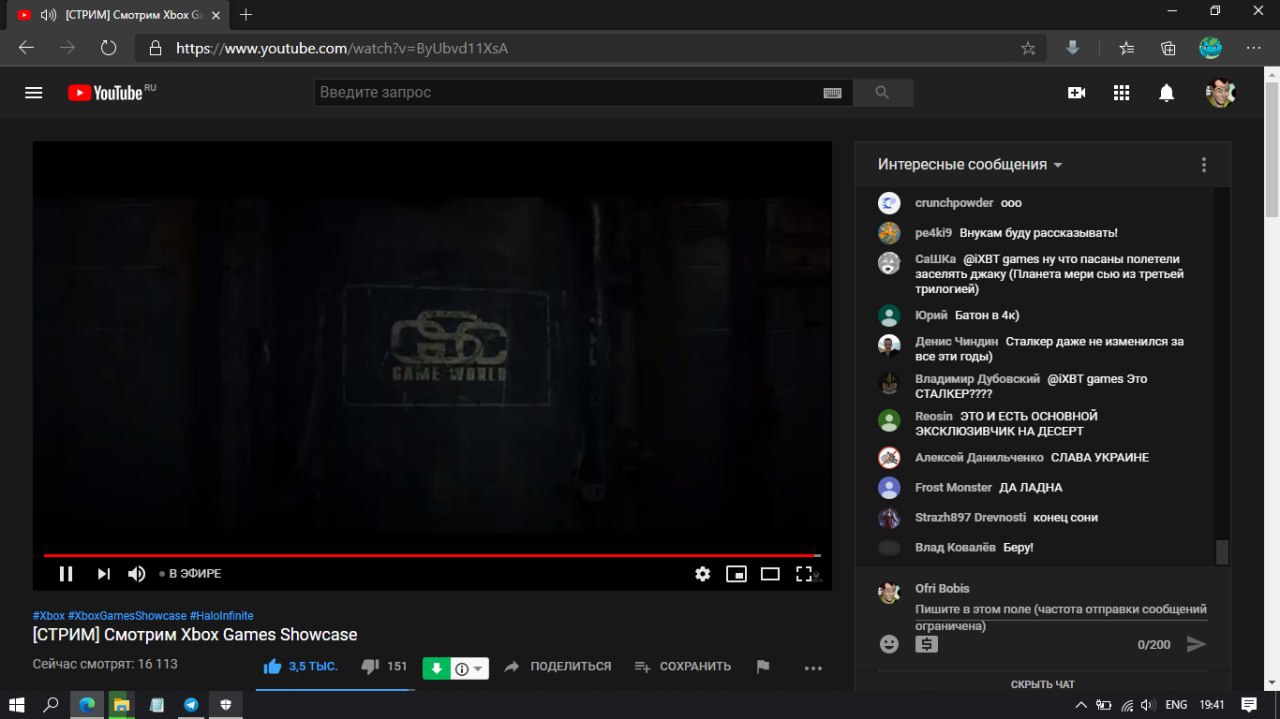Image resolution: width=1280 pixels, height=719 pixels.
Task: Open the create video camera icon
Action: 1076,93
